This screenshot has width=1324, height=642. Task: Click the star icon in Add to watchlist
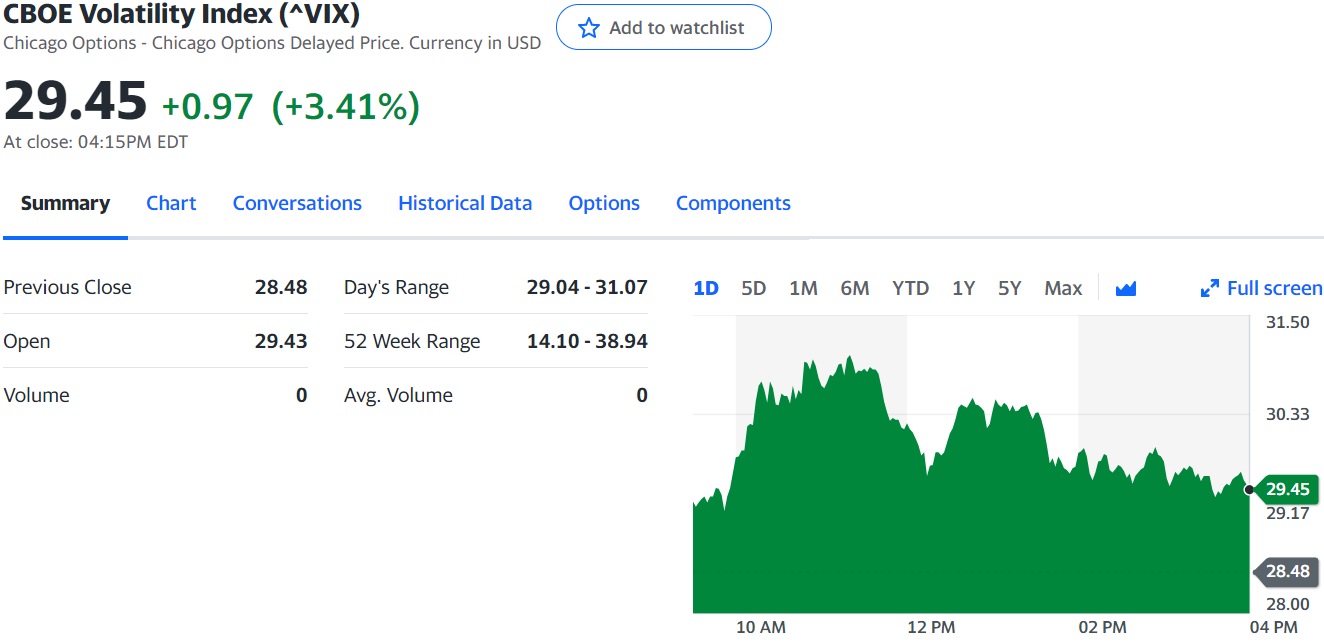tap(589, 28)
